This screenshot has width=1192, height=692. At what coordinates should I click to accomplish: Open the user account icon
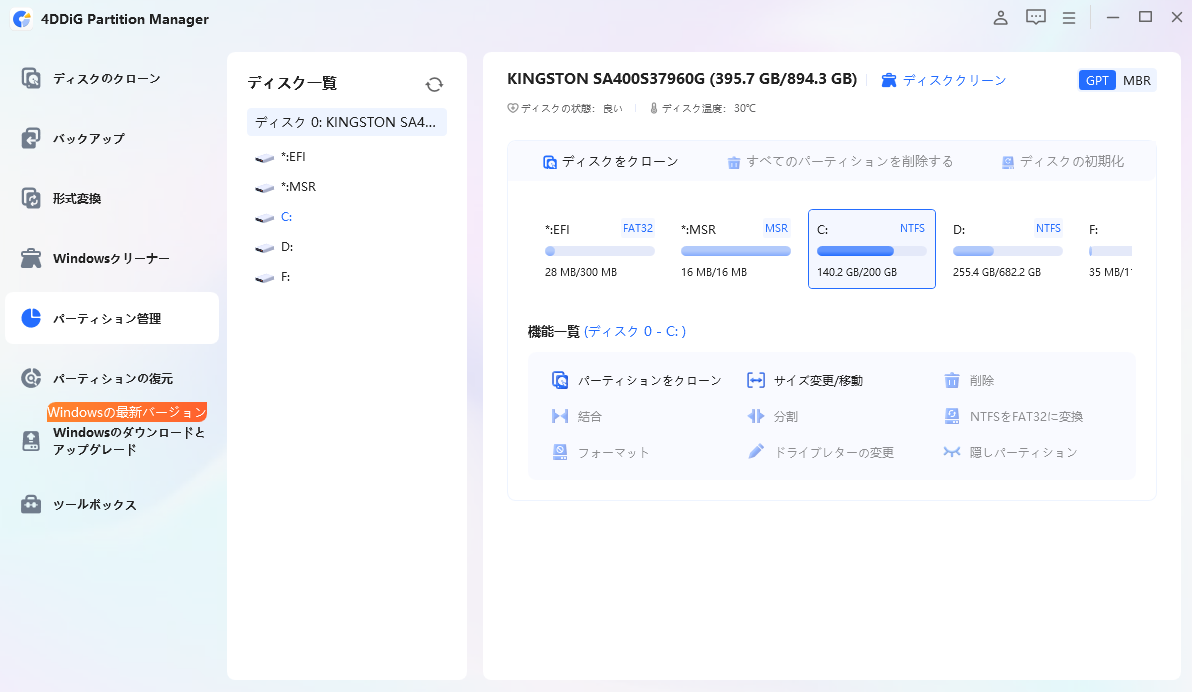[1000, 17]
